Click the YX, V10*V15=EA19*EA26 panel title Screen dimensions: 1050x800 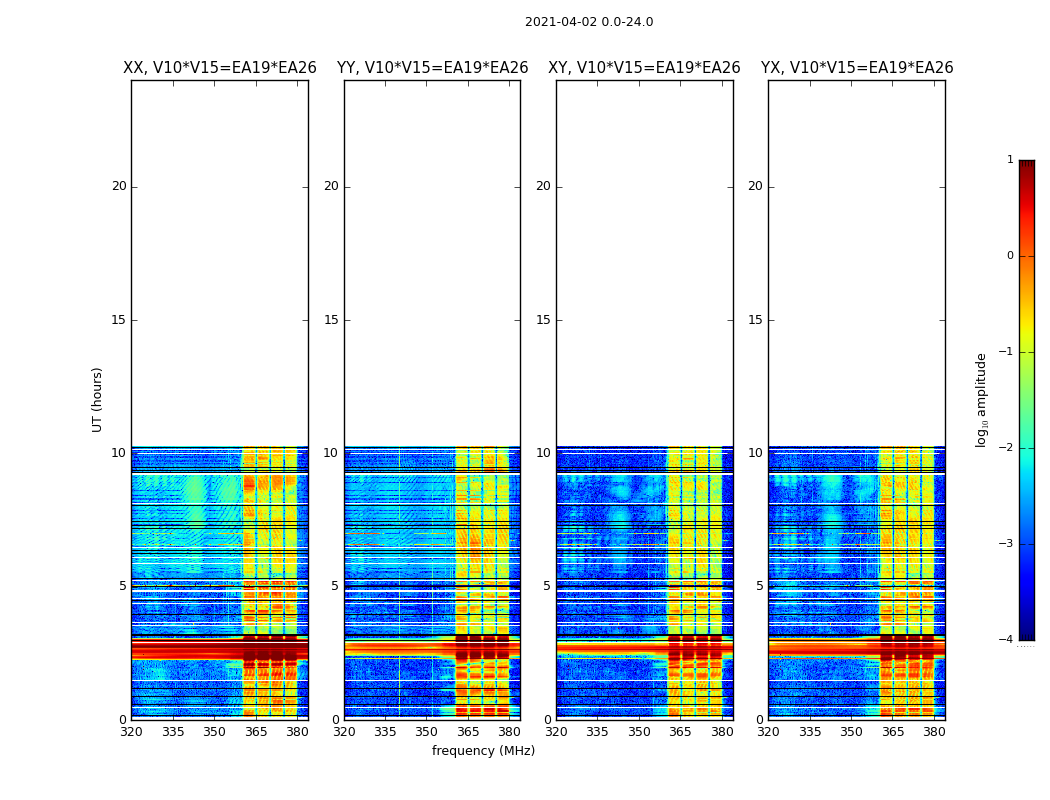(x=856, y=68)
